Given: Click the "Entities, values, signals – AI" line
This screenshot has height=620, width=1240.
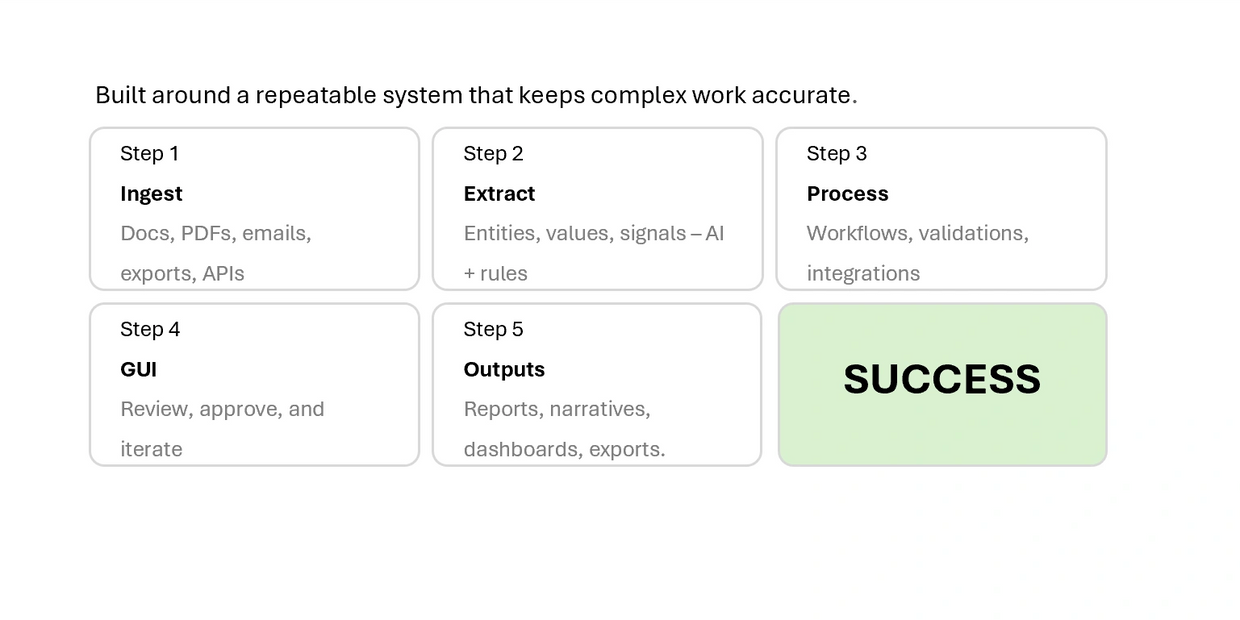Looking at the screenshot, I should [x=593, y=233].
